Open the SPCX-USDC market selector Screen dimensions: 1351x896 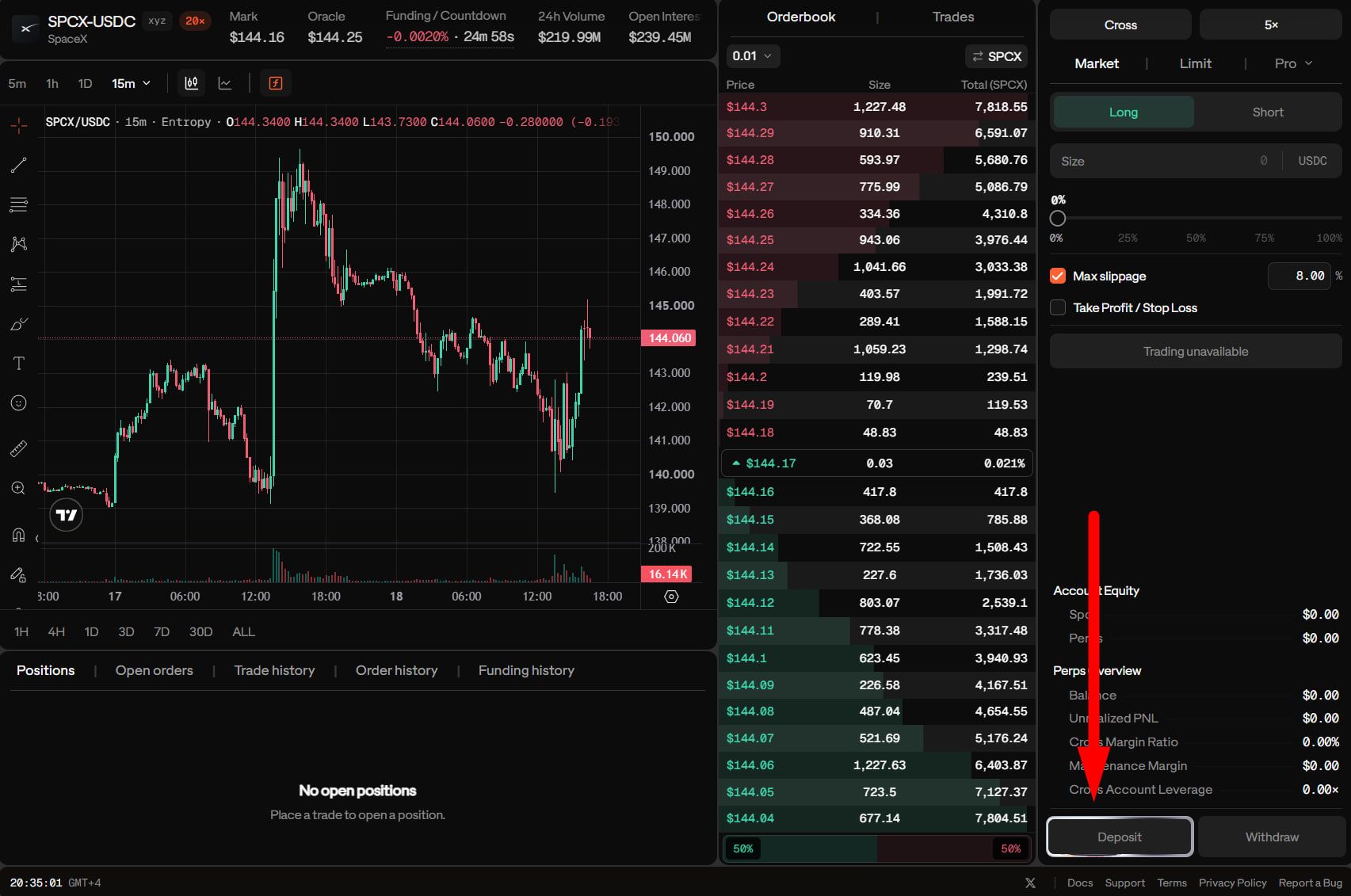(x=91, y=21)
